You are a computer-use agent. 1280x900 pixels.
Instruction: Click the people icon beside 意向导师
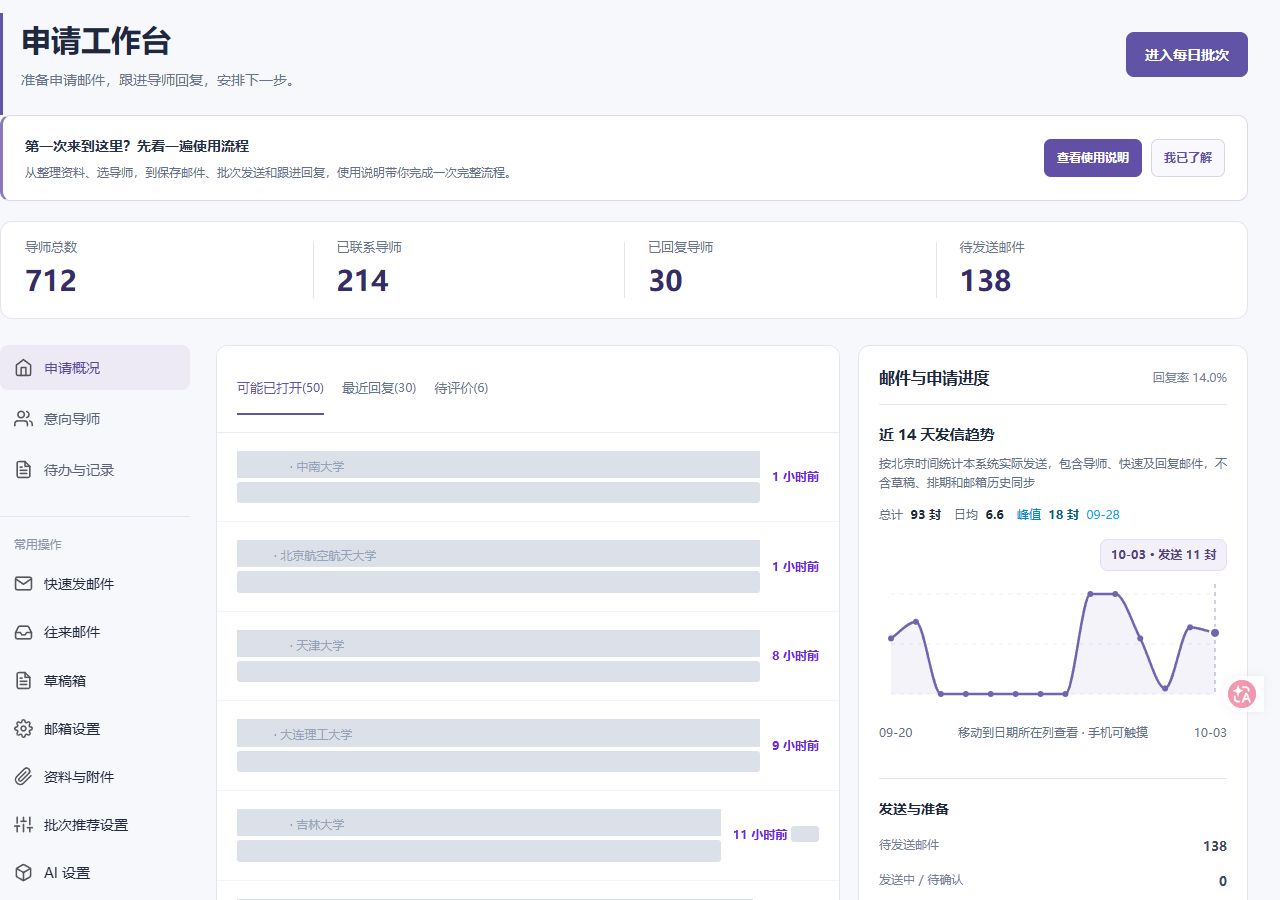(23, 419)
